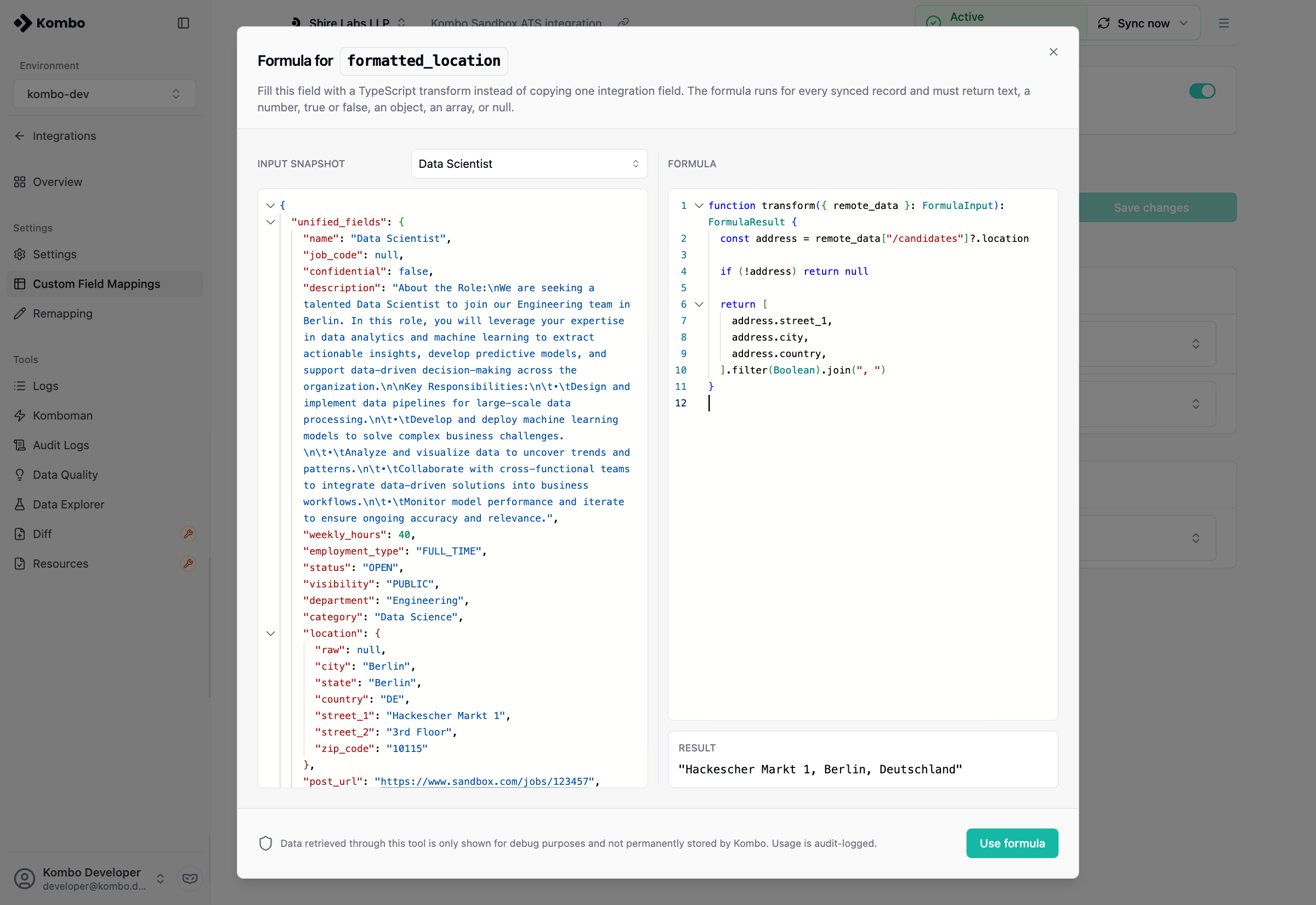Viewport: 1316px width, 905px height.
Task: Click the Data Quality lightbulb icon
Action: (x=20, y=474)
